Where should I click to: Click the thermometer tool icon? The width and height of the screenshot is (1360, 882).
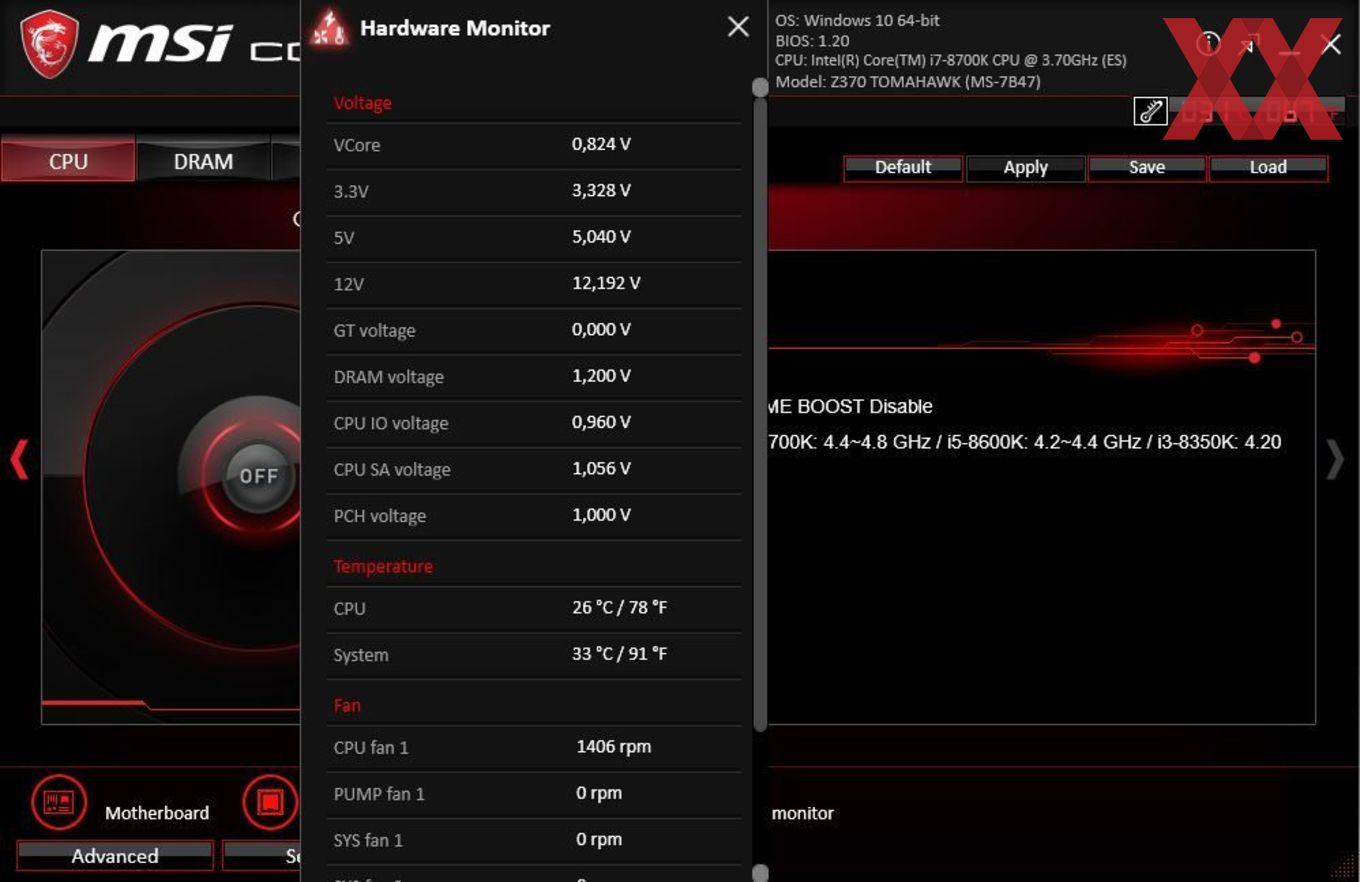(1150, 110)
